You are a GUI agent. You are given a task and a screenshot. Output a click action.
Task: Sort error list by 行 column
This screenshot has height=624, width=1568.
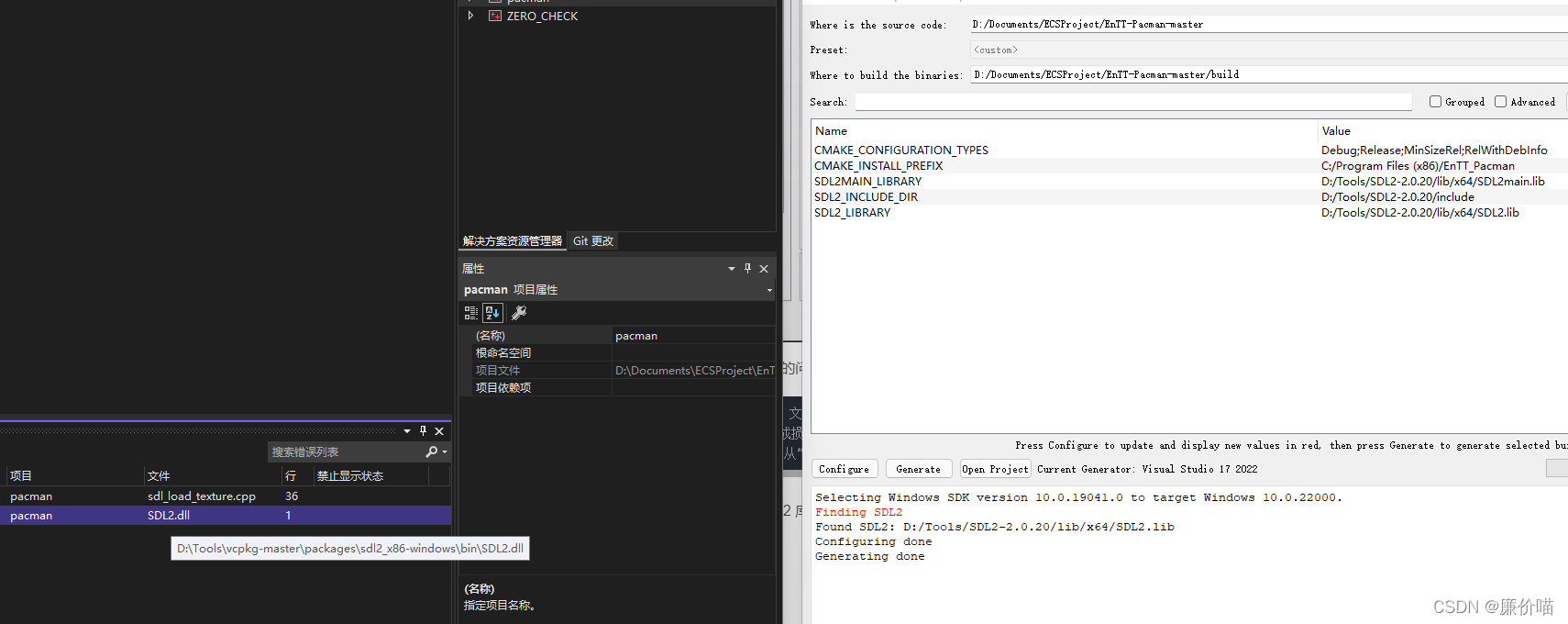click(297, 475)
